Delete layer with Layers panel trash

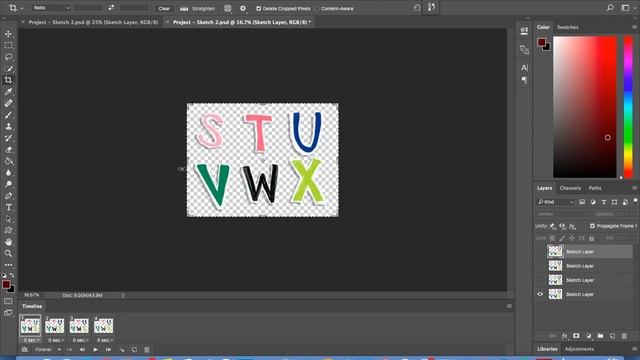(x=624, y=336)
